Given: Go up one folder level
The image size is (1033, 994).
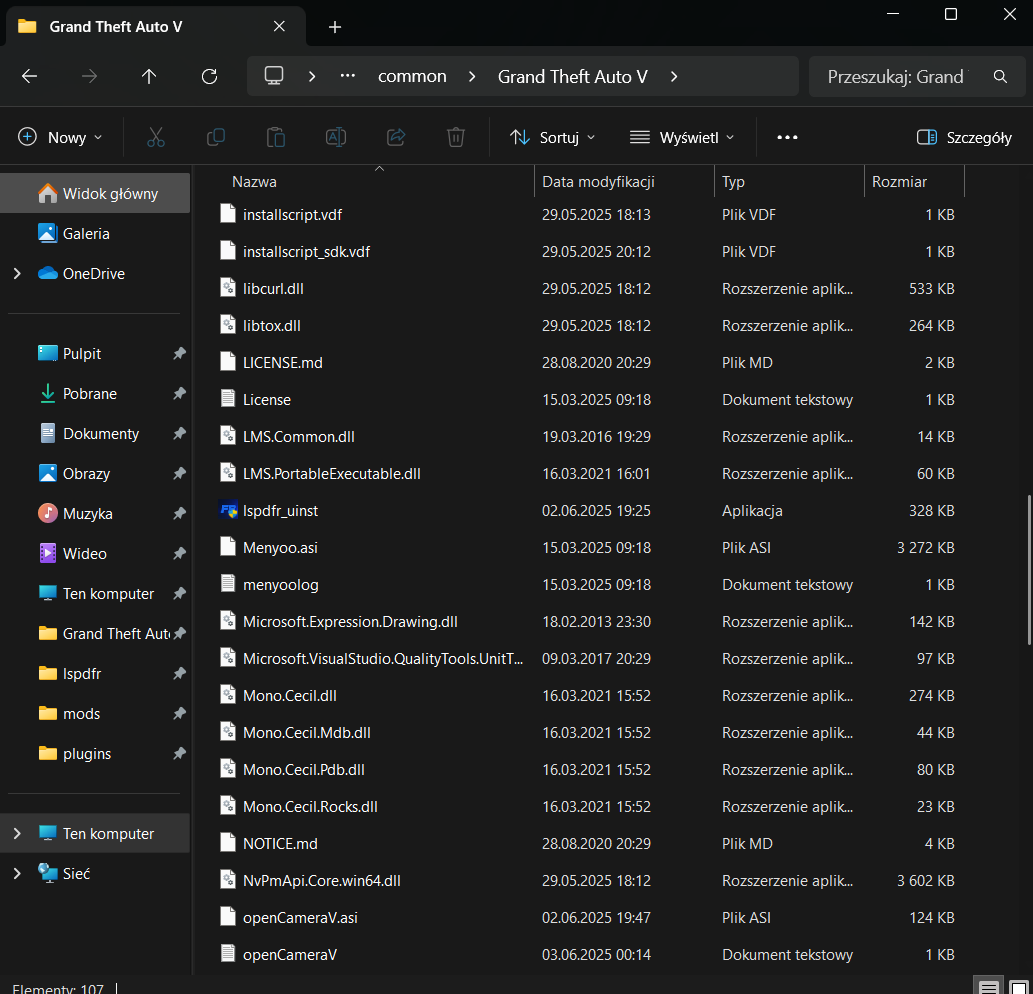Looking at the screenshot, I should [x=149, y=76].
